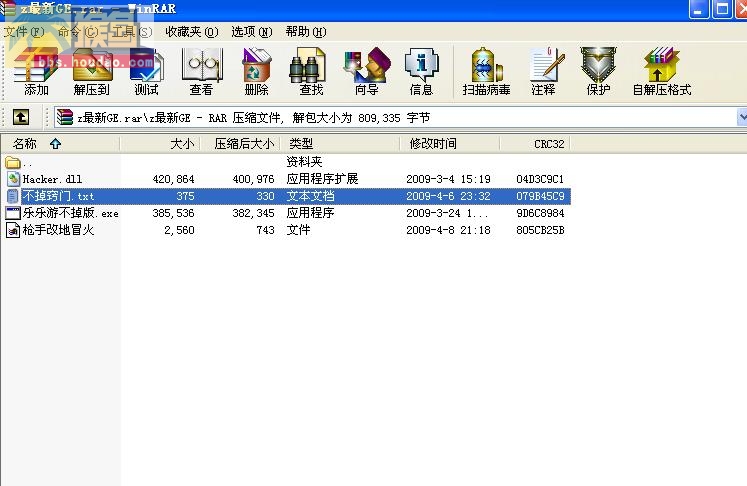
Task: Click the 枪手改地冒火 file icon
Action: point(13,230)
